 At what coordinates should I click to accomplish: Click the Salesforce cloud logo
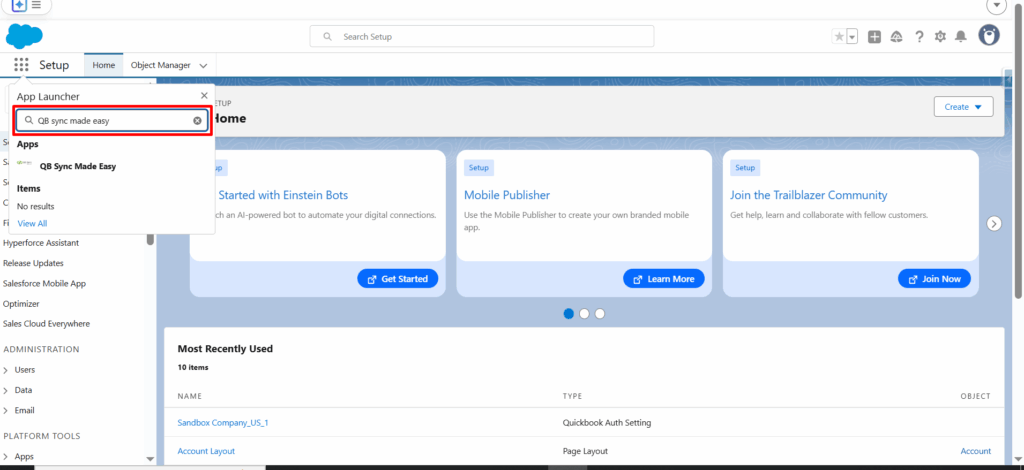(24, 36)
